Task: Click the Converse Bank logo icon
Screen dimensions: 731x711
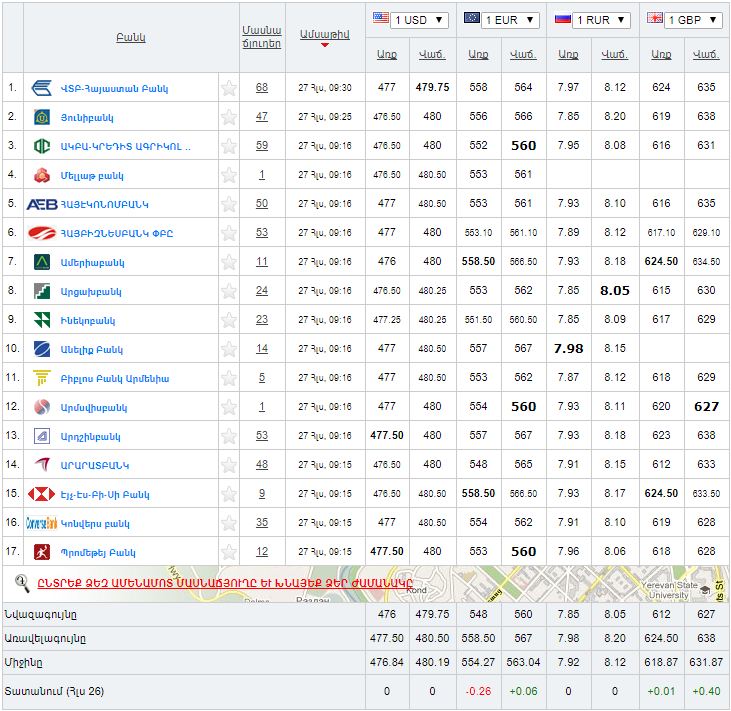Action: (x=42, y=523)
